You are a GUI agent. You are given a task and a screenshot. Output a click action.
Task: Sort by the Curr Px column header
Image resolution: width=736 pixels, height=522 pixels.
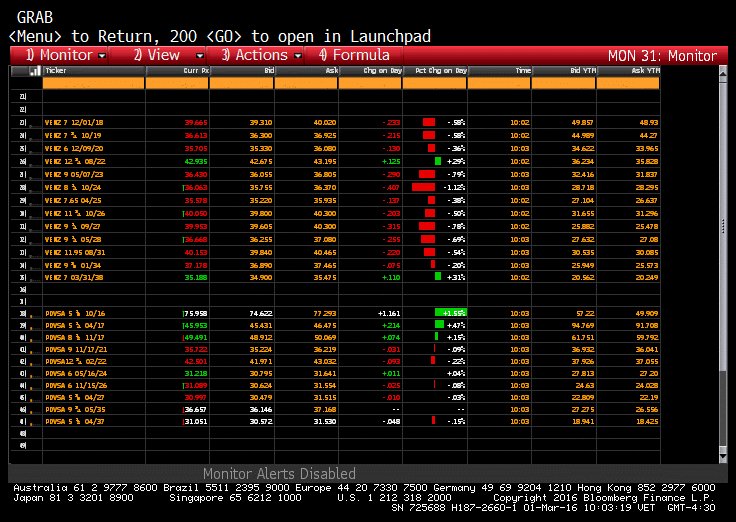click(177, 71)
